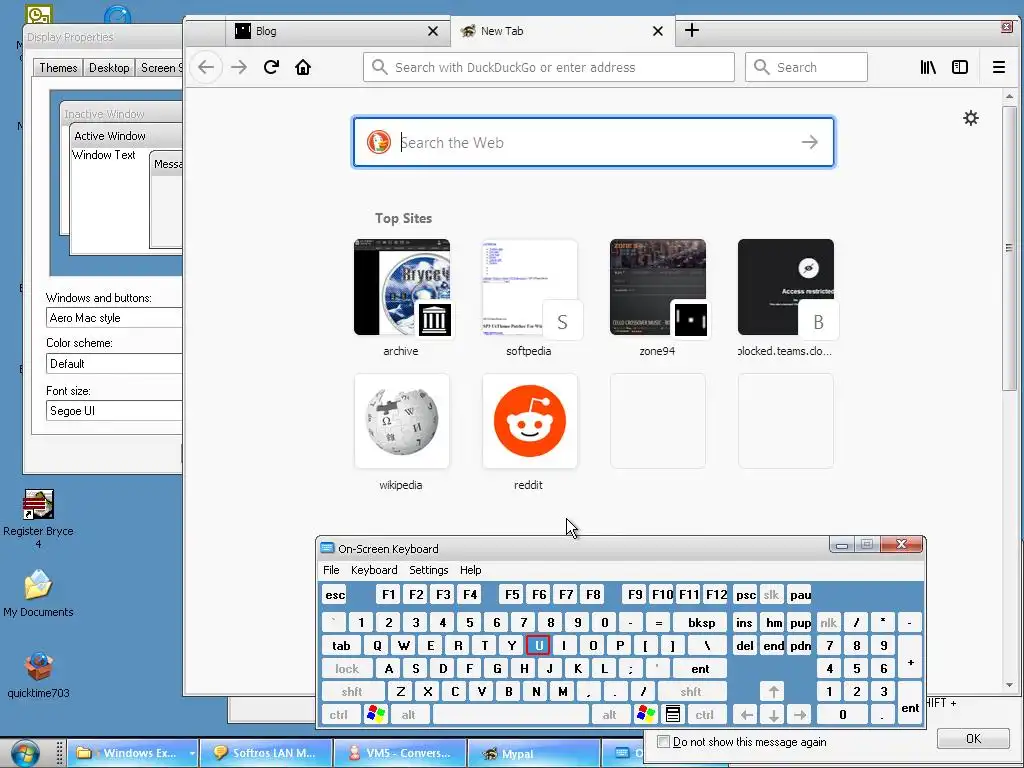The width and height of the screenshot is (1024, 768).
Task: Open Windows and buttons dropdown Aero Mac style
Action: 114,318
